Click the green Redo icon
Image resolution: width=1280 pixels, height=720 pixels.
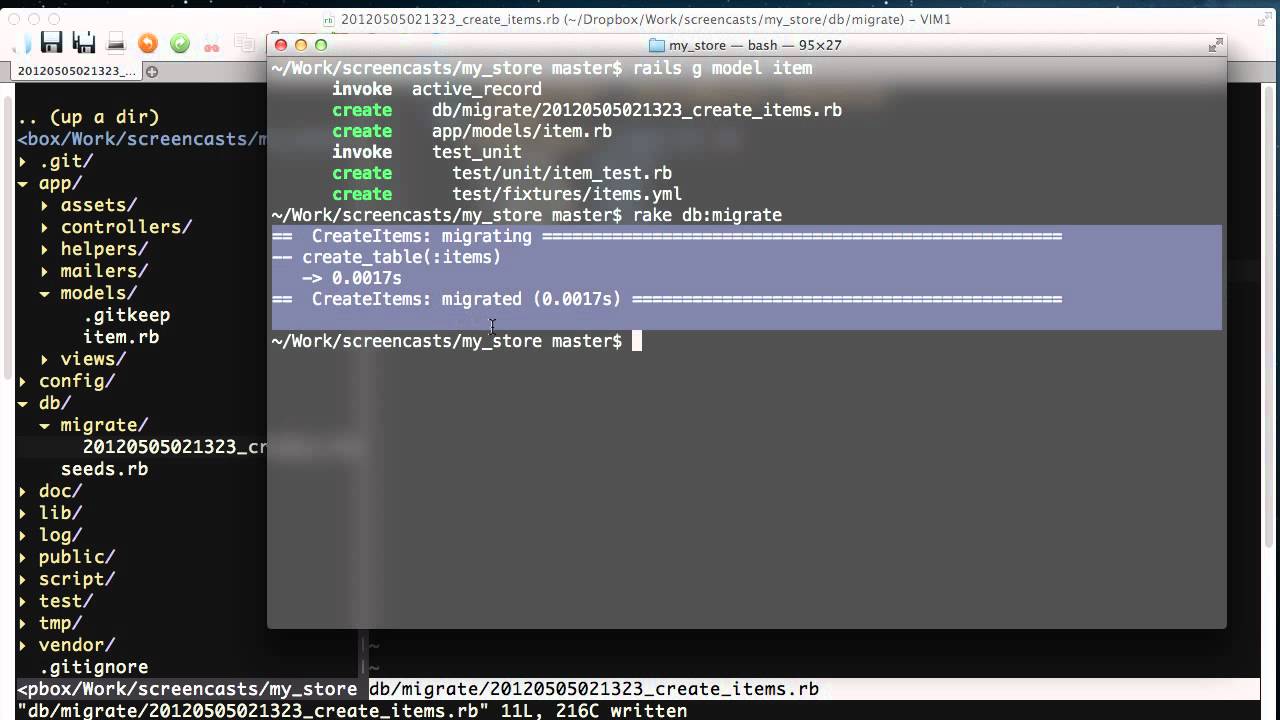point(180,43)
